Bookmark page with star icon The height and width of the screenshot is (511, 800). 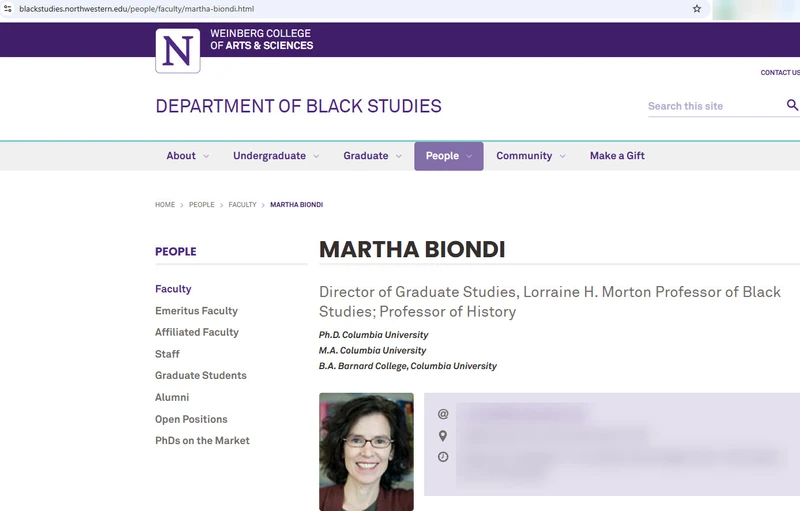(697, 9)
